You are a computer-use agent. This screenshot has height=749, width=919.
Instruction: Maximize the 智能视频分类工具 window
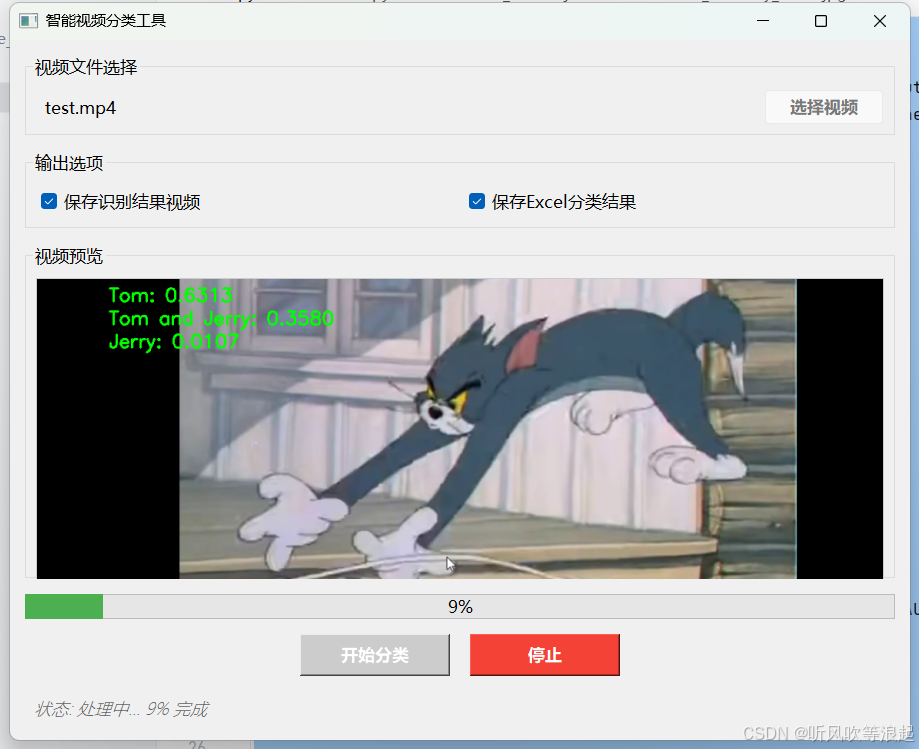[x=821, y=21]
